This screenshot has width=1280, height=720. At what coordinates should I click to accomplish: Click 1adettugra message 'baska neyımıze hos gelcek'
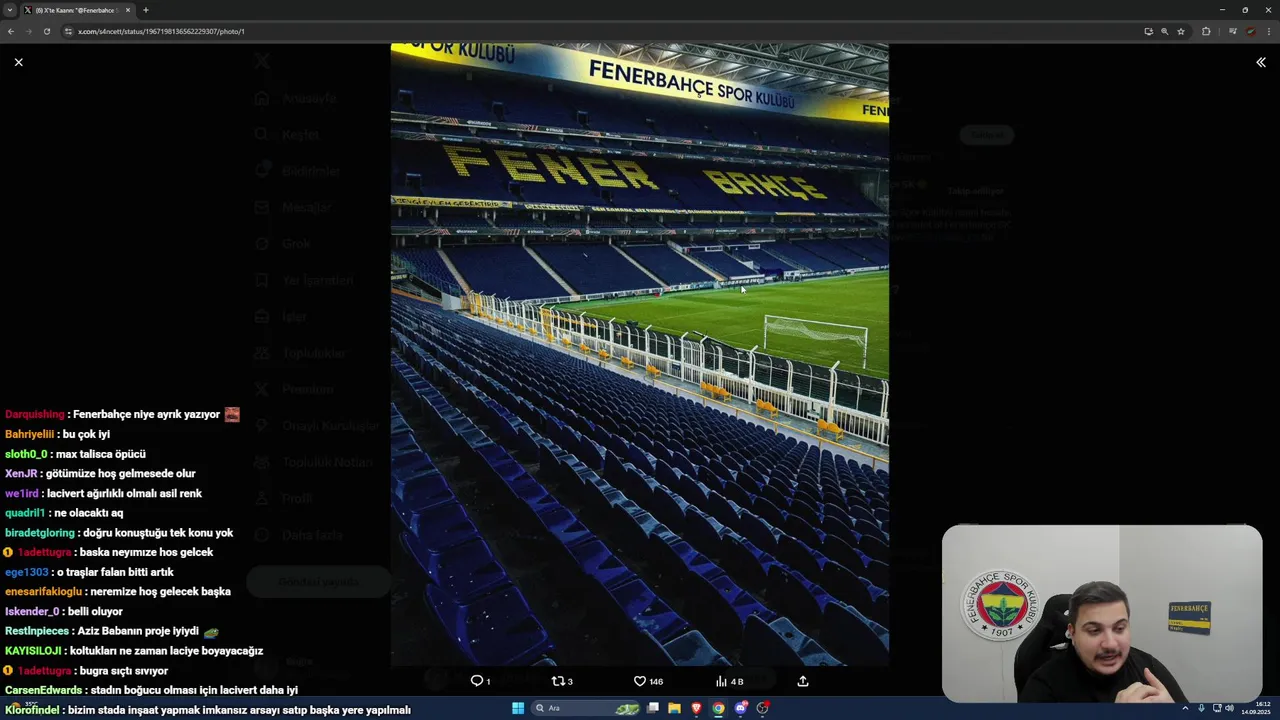pos(146,552)
